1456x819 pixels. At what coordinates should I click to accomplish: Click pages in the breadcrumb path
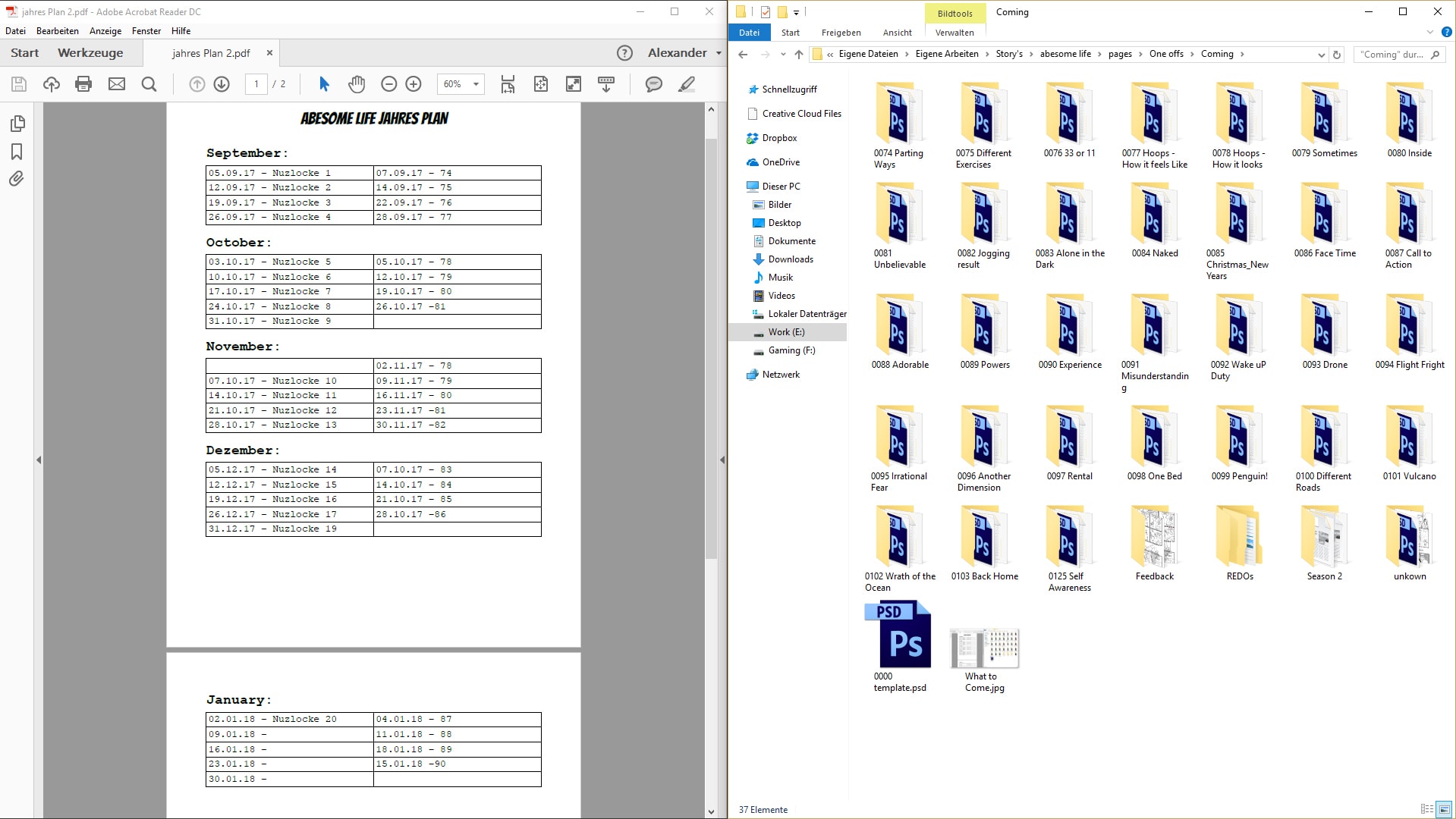(1120, 55)
